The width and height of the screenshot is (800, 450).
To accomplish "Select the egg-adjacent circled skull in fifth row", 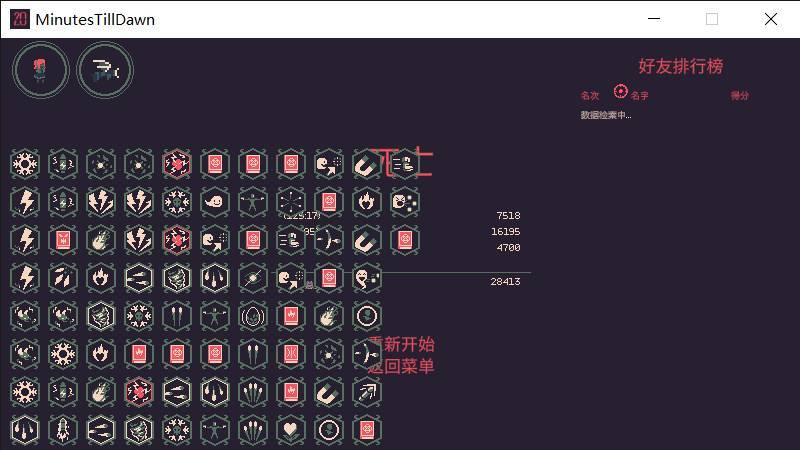I will tap(367, 316).
